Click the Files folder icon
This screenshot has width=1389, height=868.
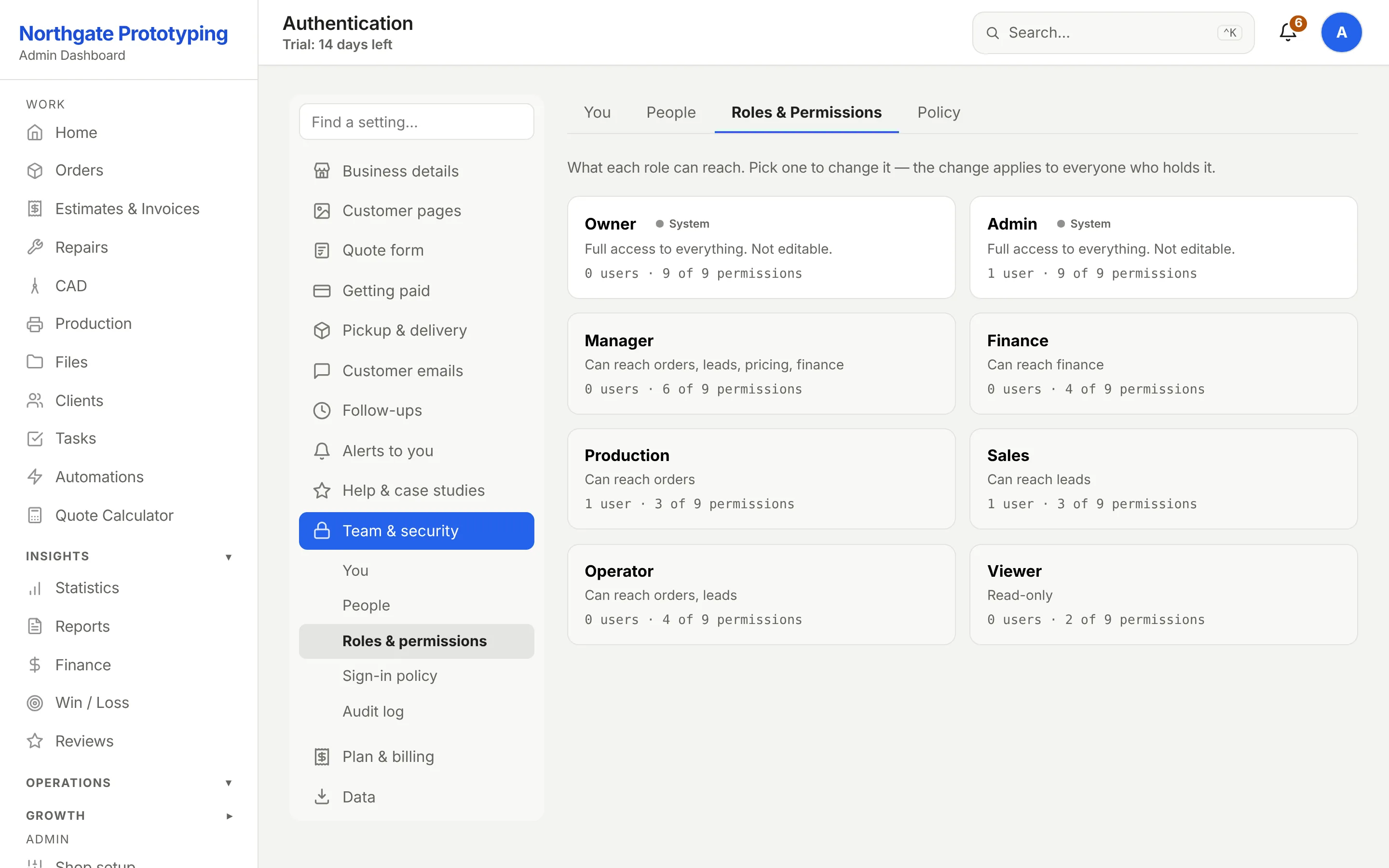(35, 362)
